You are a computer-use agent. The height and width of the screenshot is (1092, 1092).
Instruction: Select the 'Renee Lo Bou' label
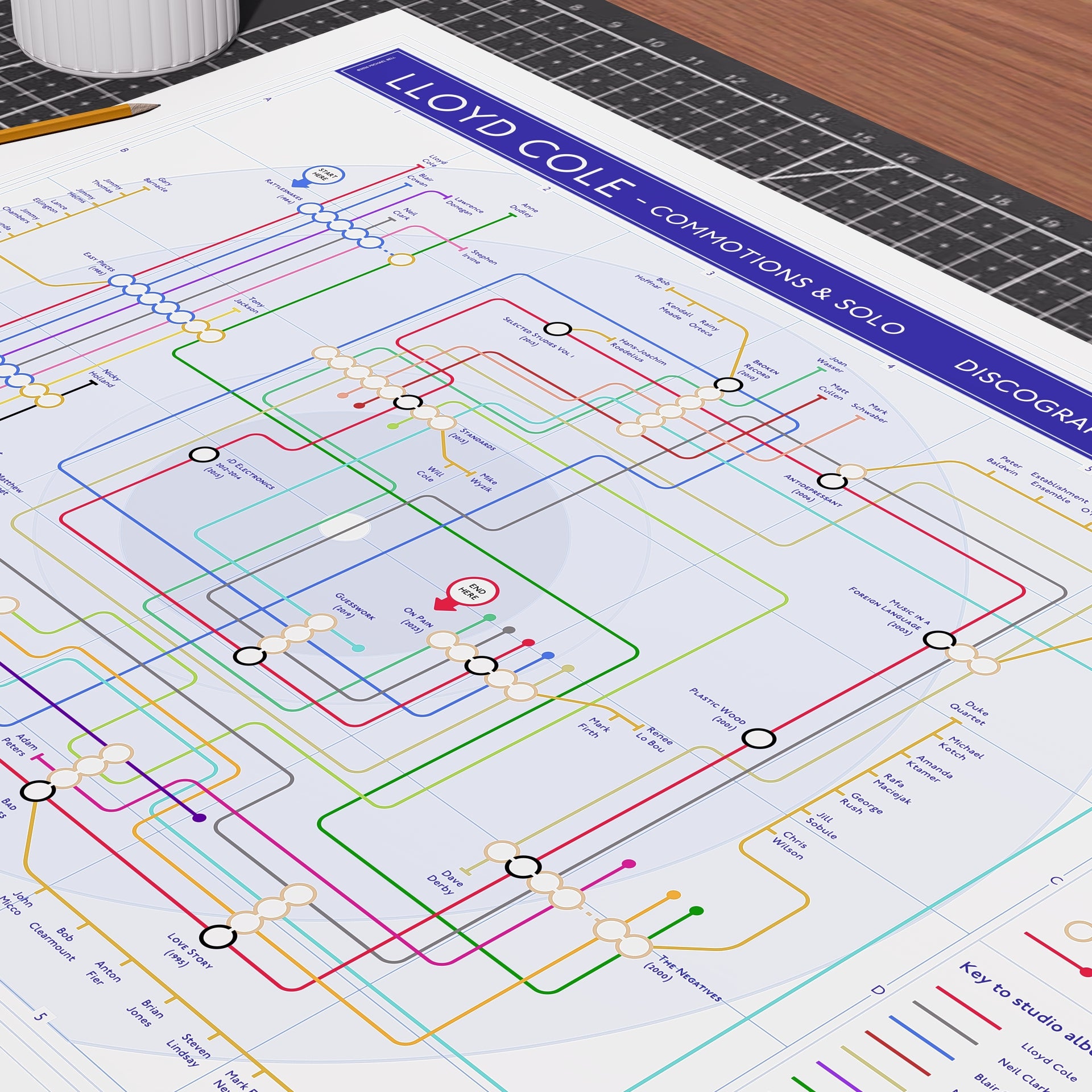[x=655, y=739]
